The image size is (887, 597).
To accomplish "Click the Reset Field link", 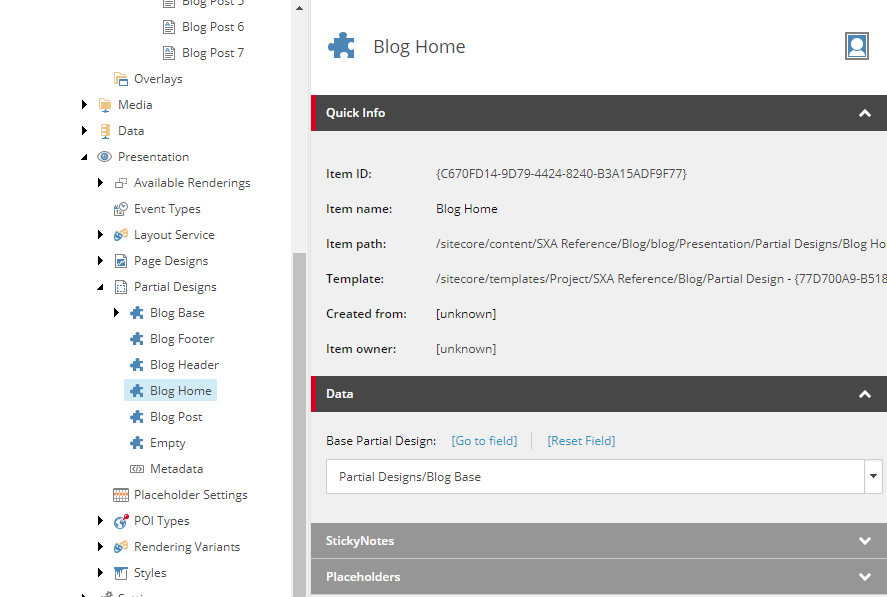I will [x=581, y=441].
